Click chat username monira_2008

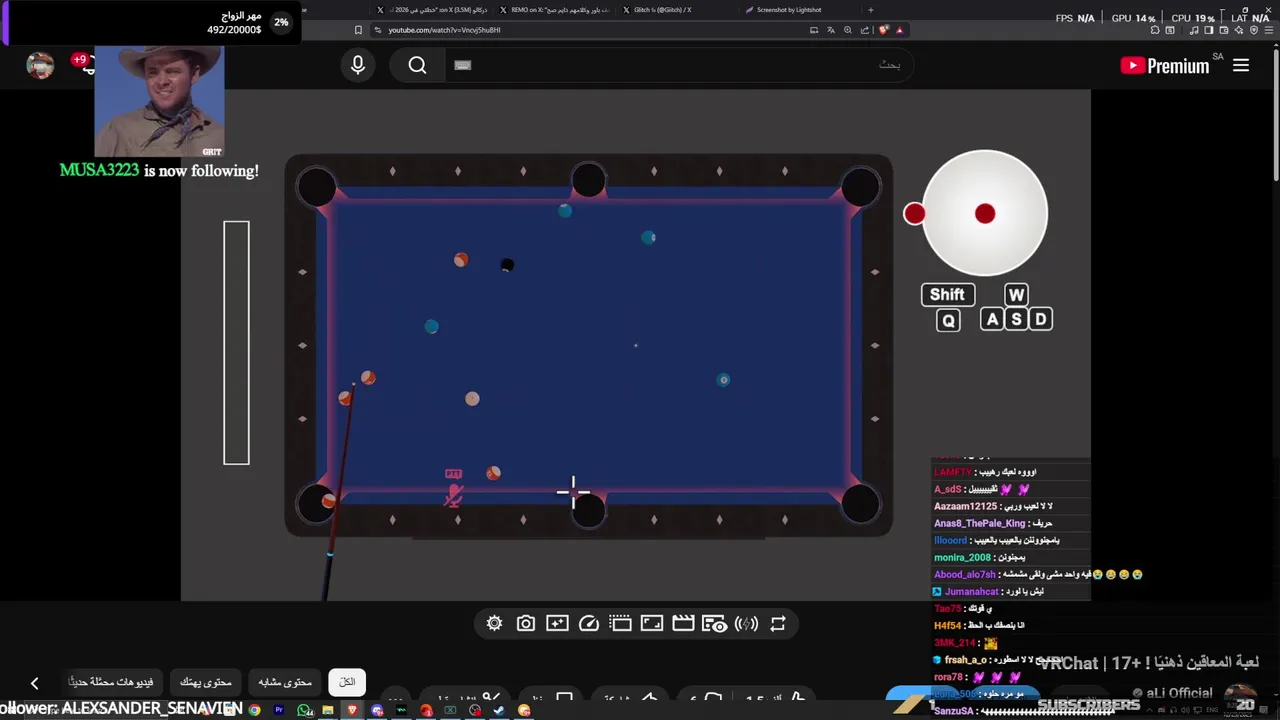point(962,557)
